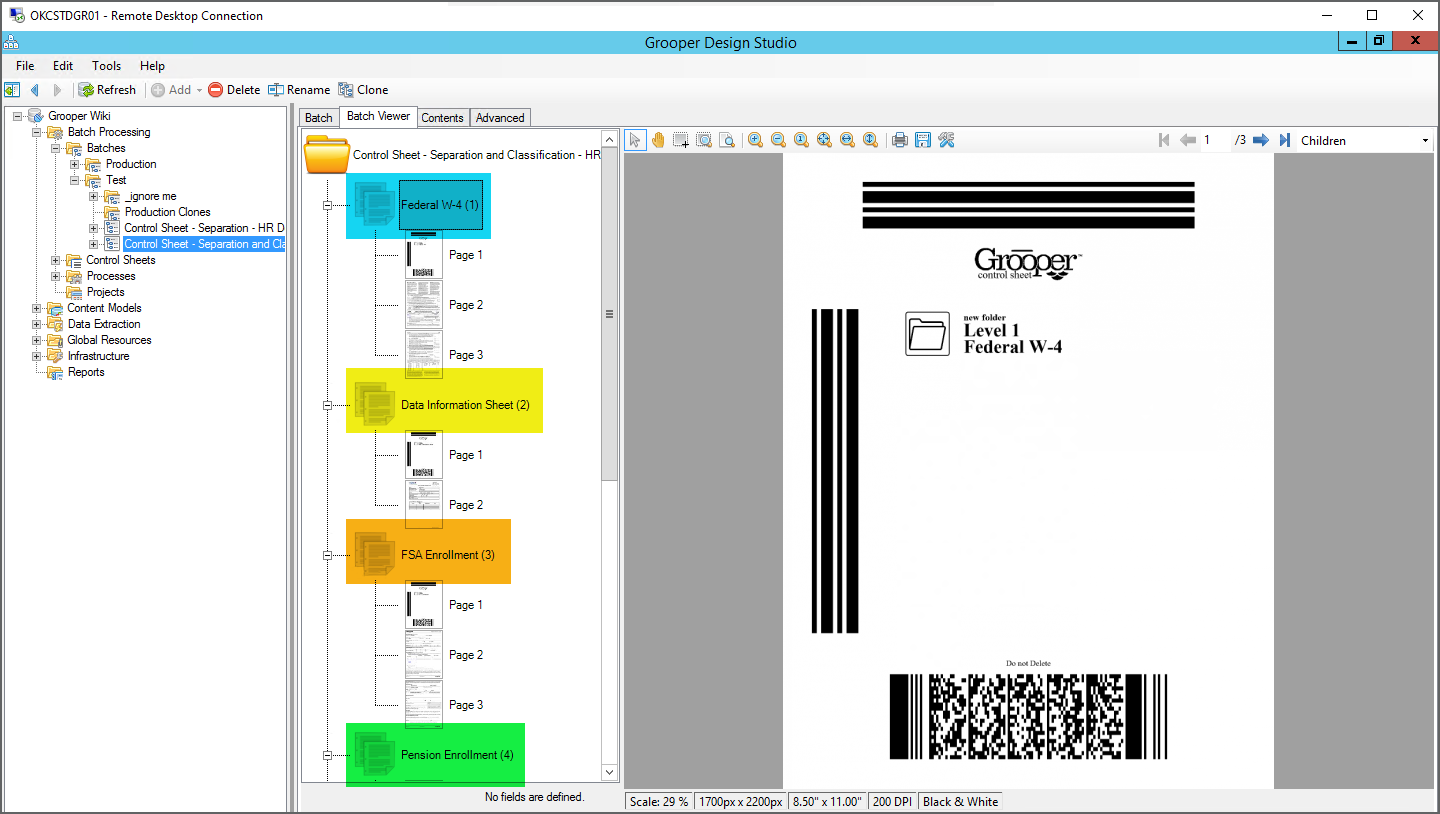The width and height of the screenshot is (1440, 814).
Task: Switch to the Batch tab
Action: tap(319, 118)
